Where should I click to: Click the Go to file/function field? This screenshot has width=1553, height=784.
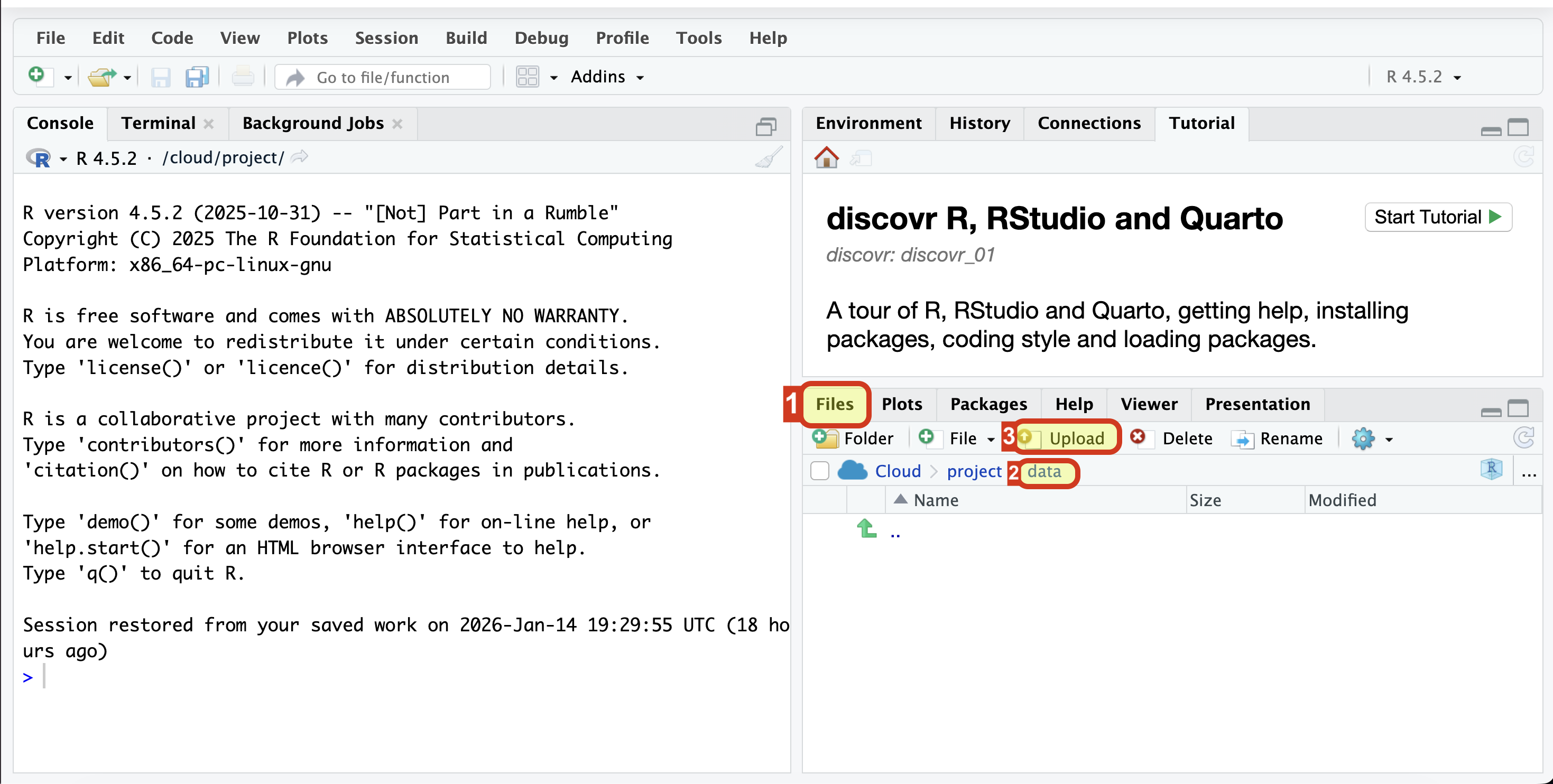(382, 77)
